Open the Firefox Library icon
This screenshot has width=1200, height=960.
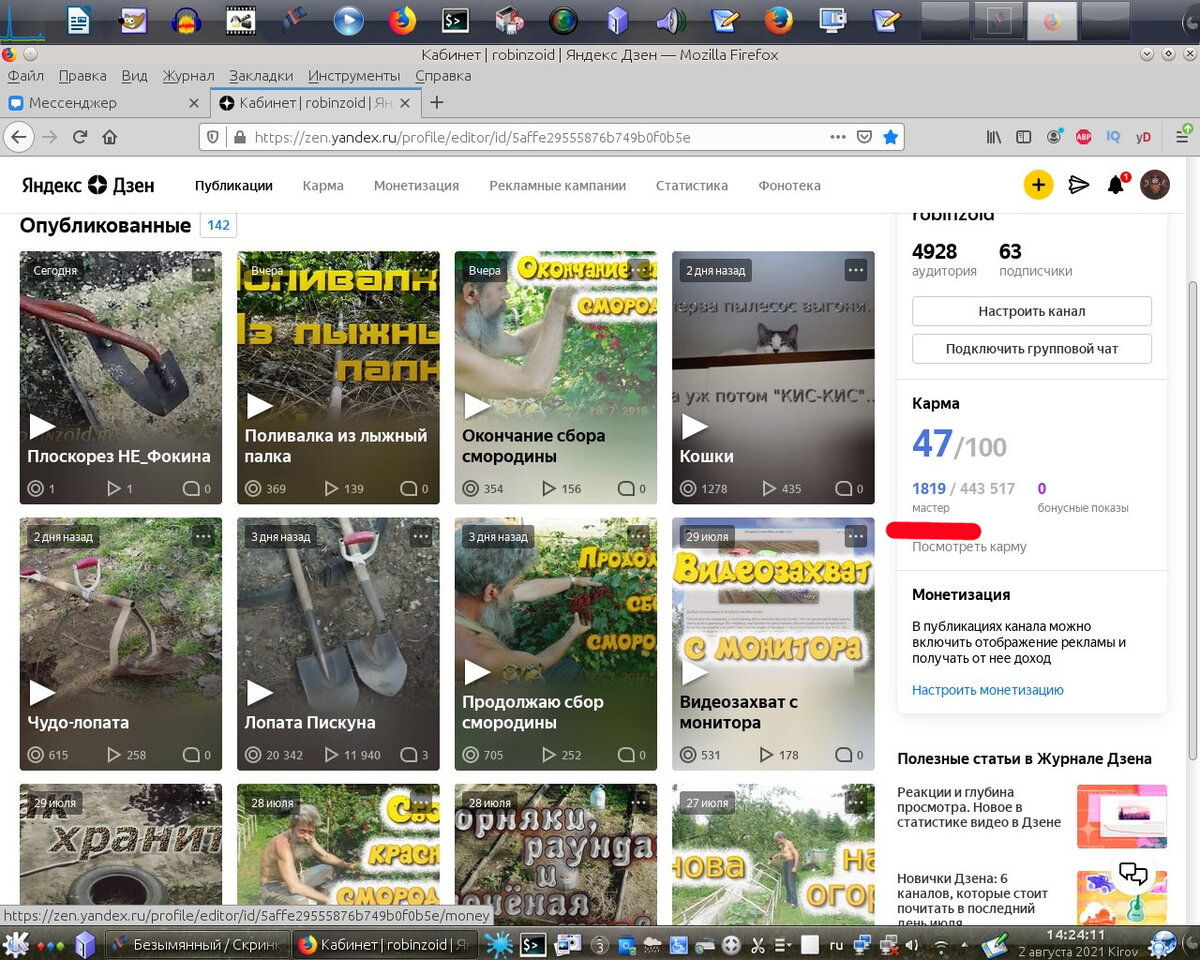(993, 137)
